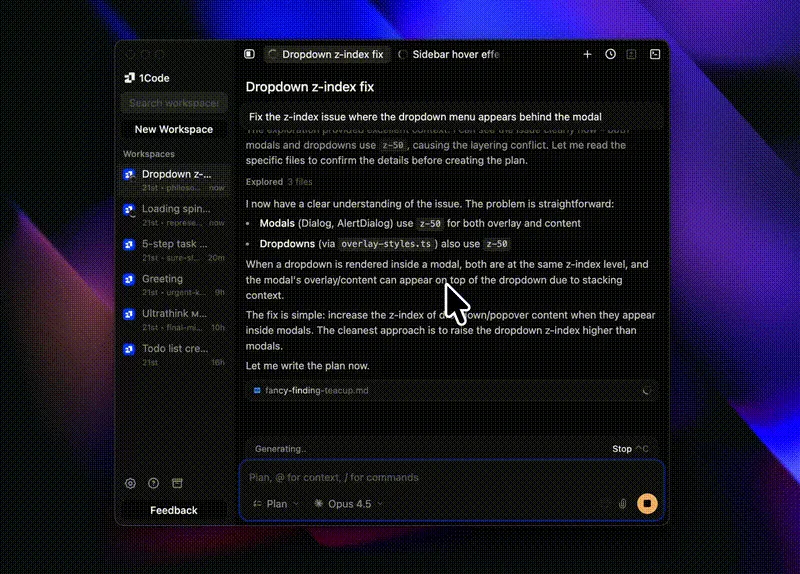Image resolution: width=800 pixels, height=574 pixels.
Task: Click the New Workspace button
Action: pyautogui.click(x=174, y=129)
